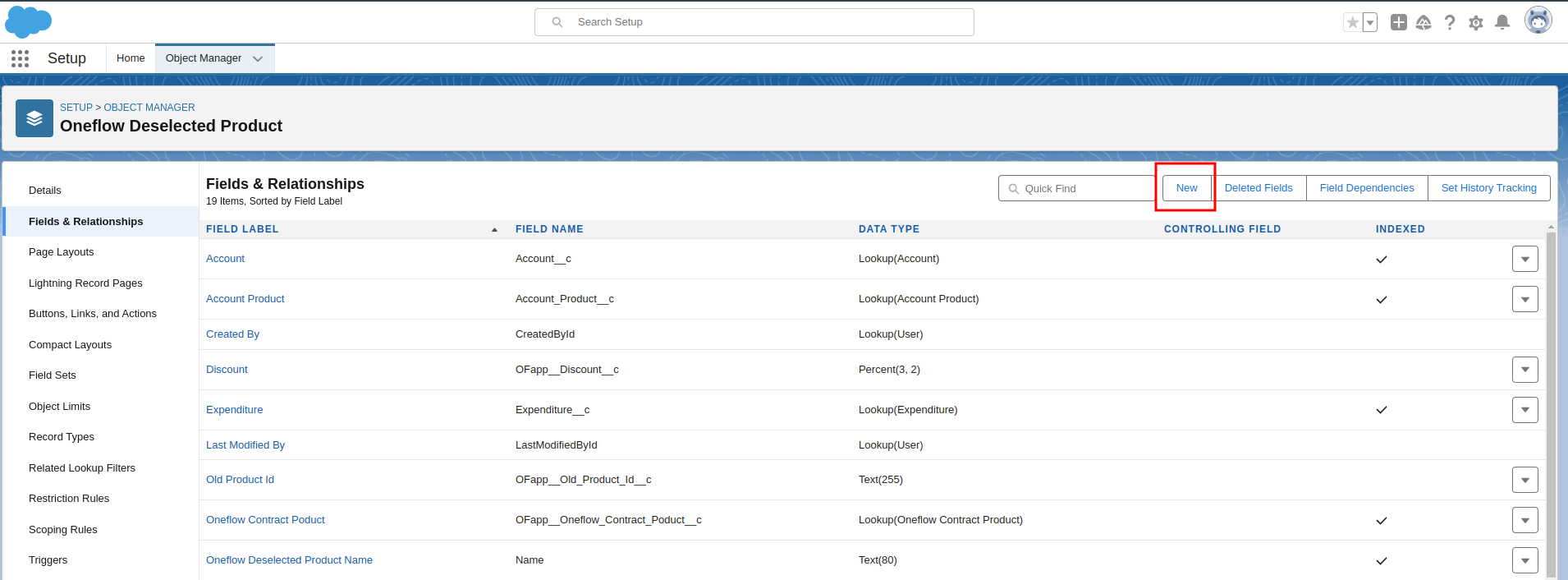Viewport: 1568px width, 580px height.
Task: Open the Trailhead guidance icon
Action: point(1424,22)
